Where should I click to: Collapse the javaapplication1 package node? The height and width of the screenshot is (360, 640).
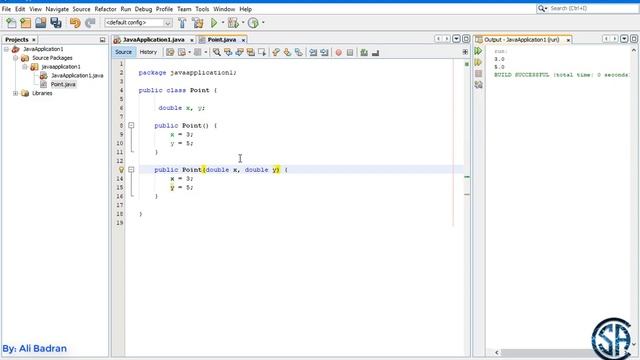click(x=25, y=67)
